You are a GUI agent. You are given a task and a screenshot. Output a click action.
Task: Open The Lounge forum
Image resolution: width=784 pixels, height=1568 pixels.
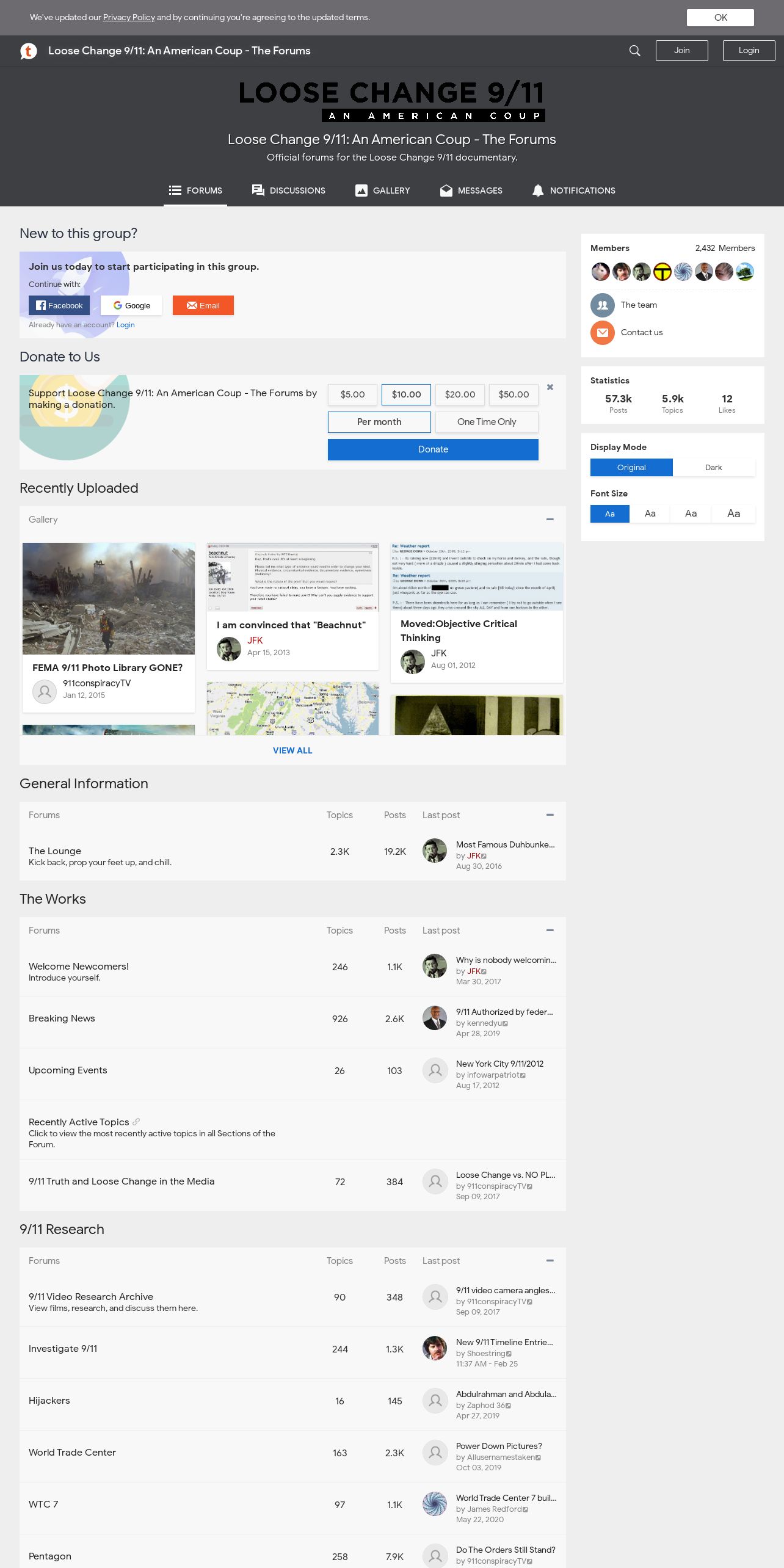pyautogui.click(x=55, y=851)
